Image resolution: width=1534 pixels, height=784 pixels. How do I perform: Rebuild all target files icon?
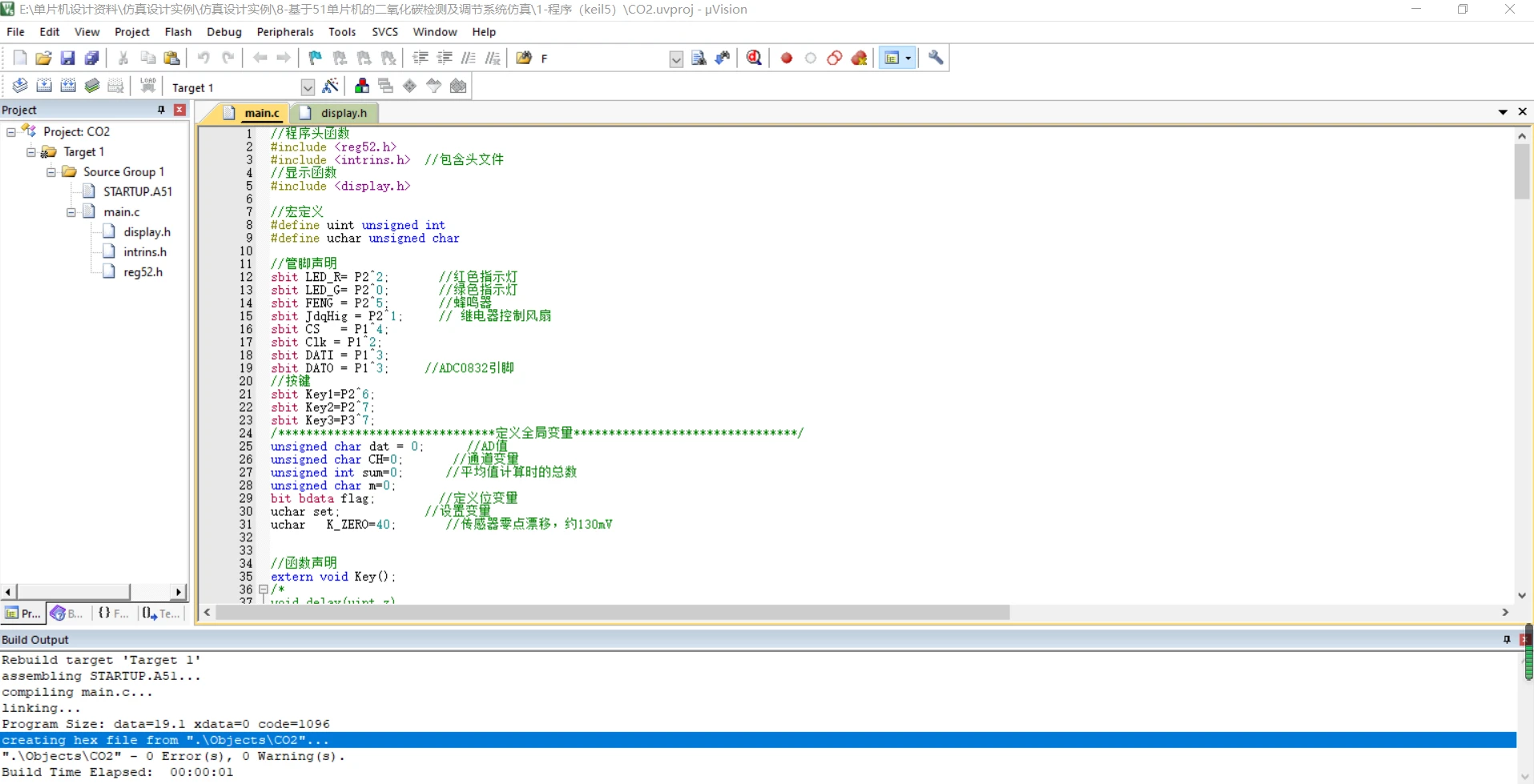(x=68, y=86)
